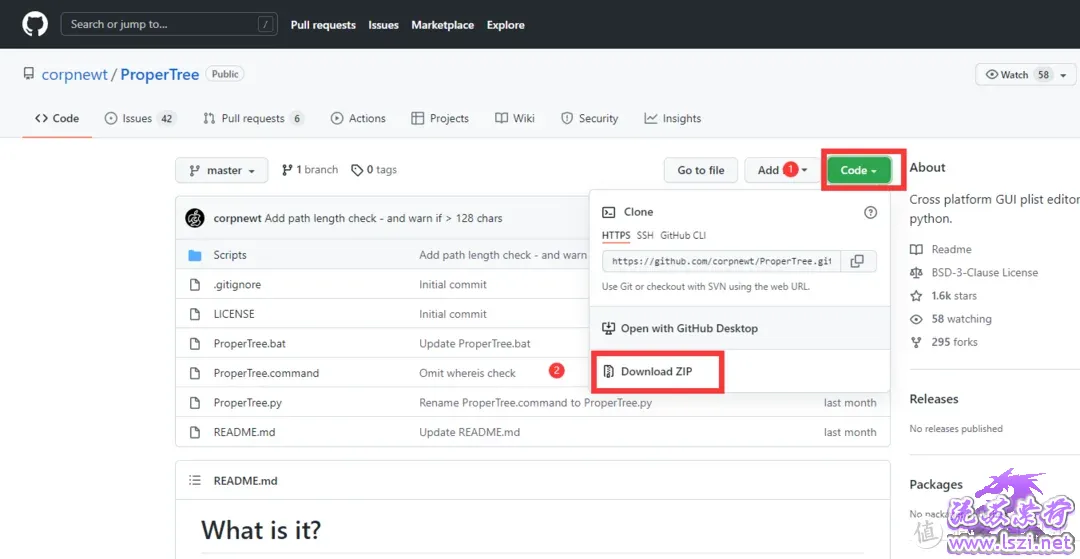Open the 58 watching link

tap(961, 319)
